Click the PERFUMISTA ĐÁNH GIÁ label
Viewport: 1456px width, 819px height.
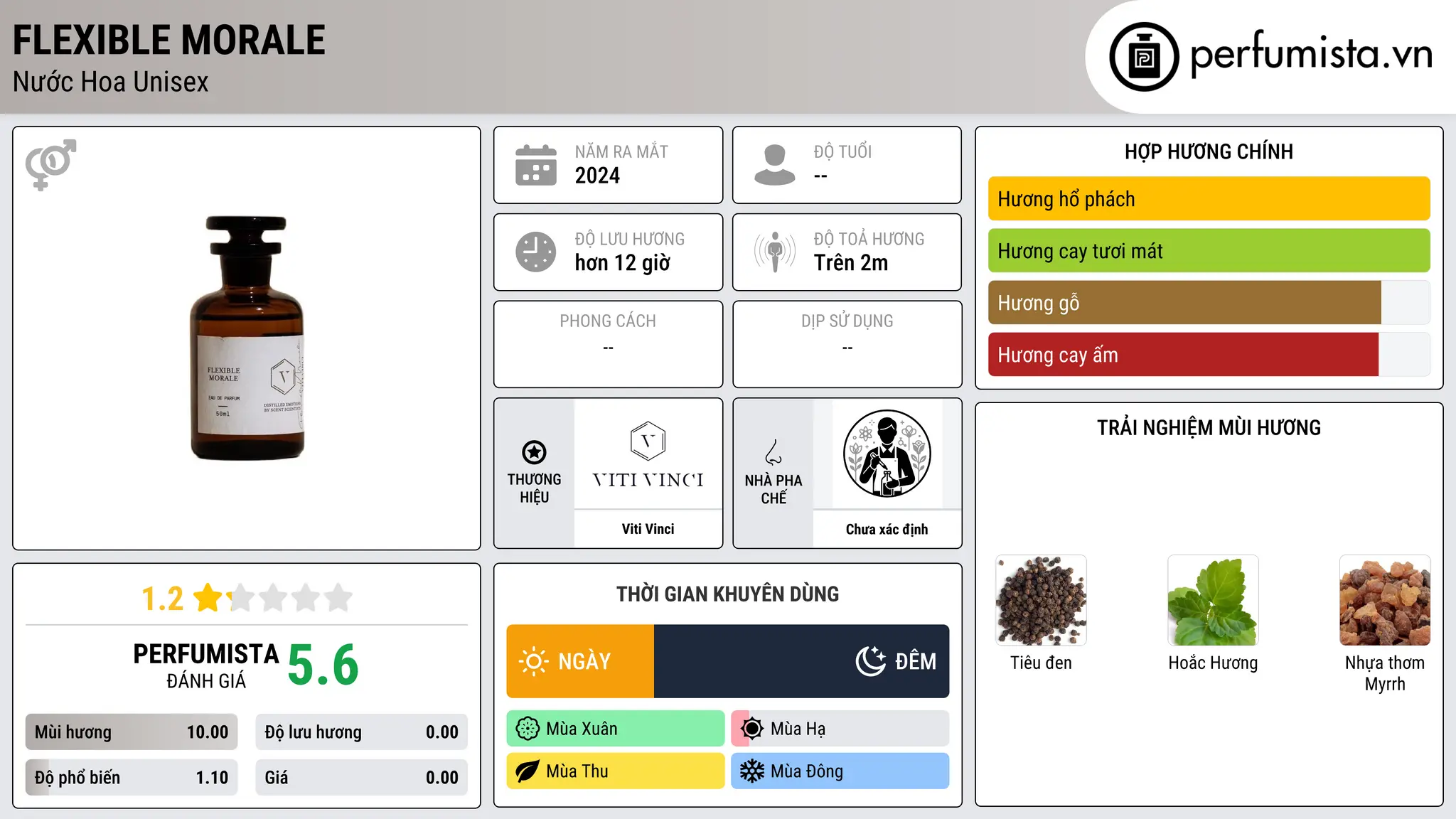coord(206,665)
